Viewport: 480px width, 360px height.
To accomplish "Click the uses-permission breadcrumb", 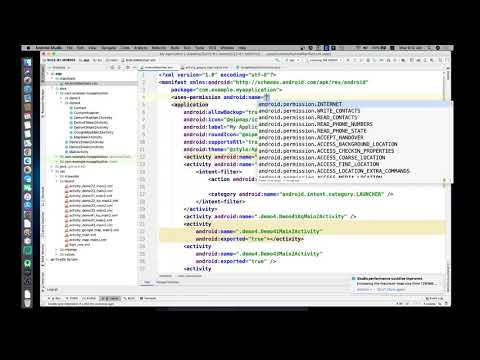I will tap(189, 276).
